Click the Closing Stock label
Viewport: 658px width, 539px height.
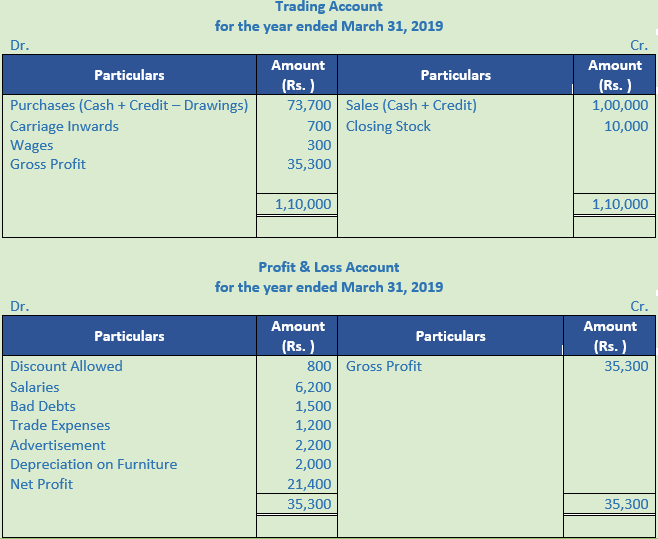click(x=388, y=126)
